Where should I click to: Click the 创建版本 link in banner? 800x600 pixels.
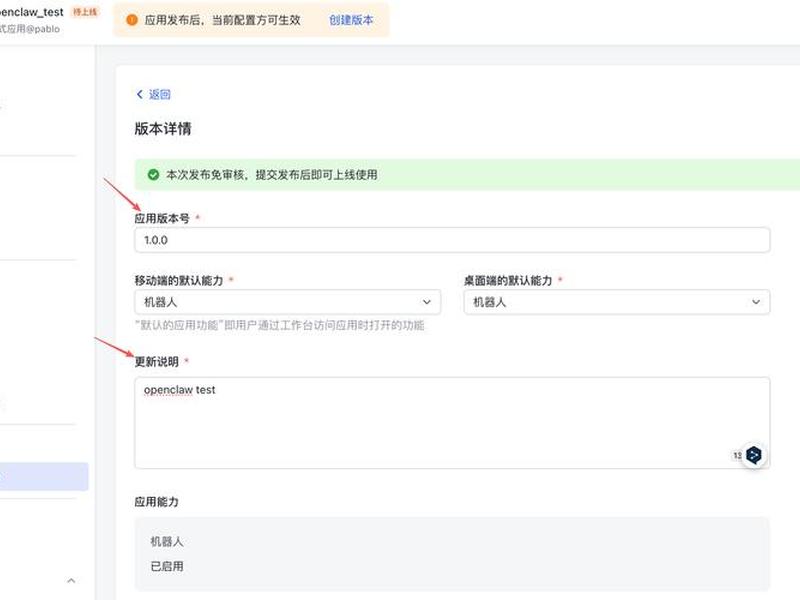click(x=351, y=20)
